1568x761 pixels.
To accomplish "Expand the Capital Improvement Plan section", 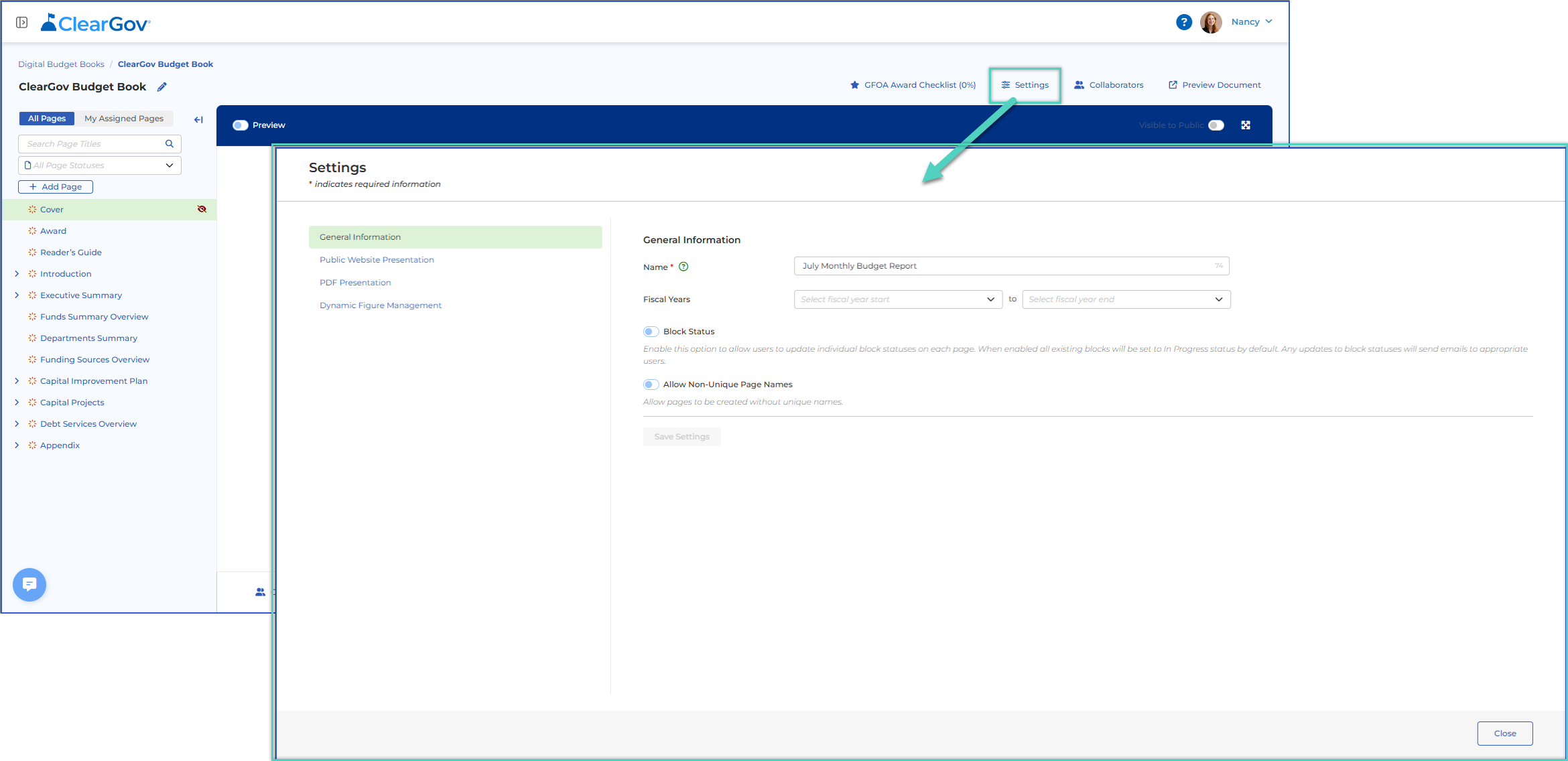I will click(x=17, y=381).
